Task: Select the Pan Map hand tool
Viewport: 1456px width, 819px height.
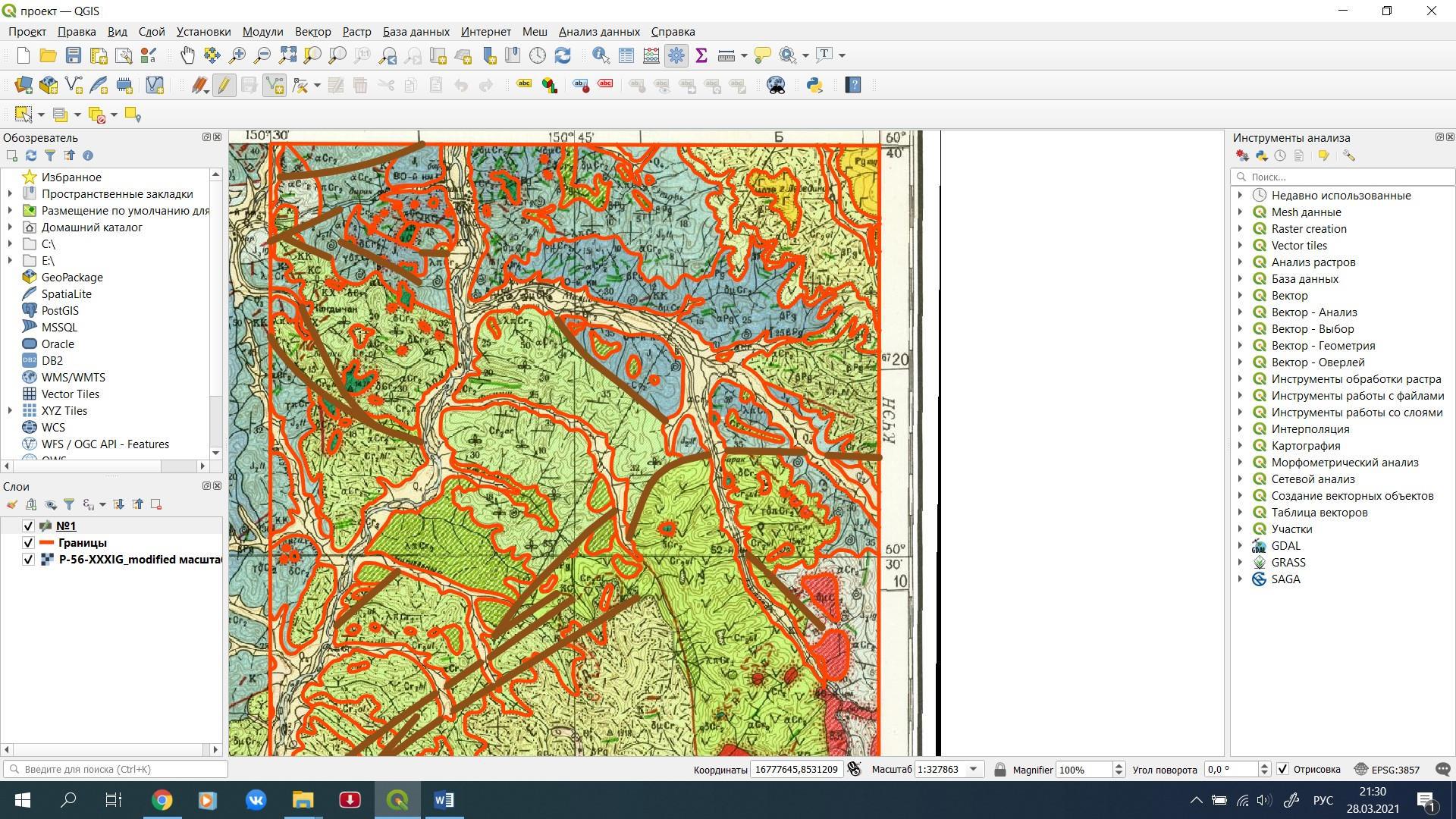Action: [187, 55]
